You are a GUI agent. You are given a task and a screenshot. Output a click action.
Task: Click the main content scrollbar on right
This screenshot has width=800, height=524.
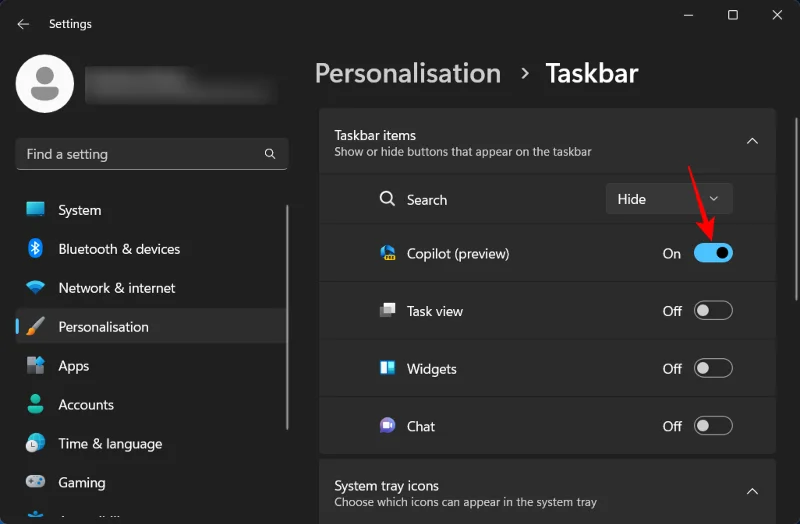click(x=796, y=209)
